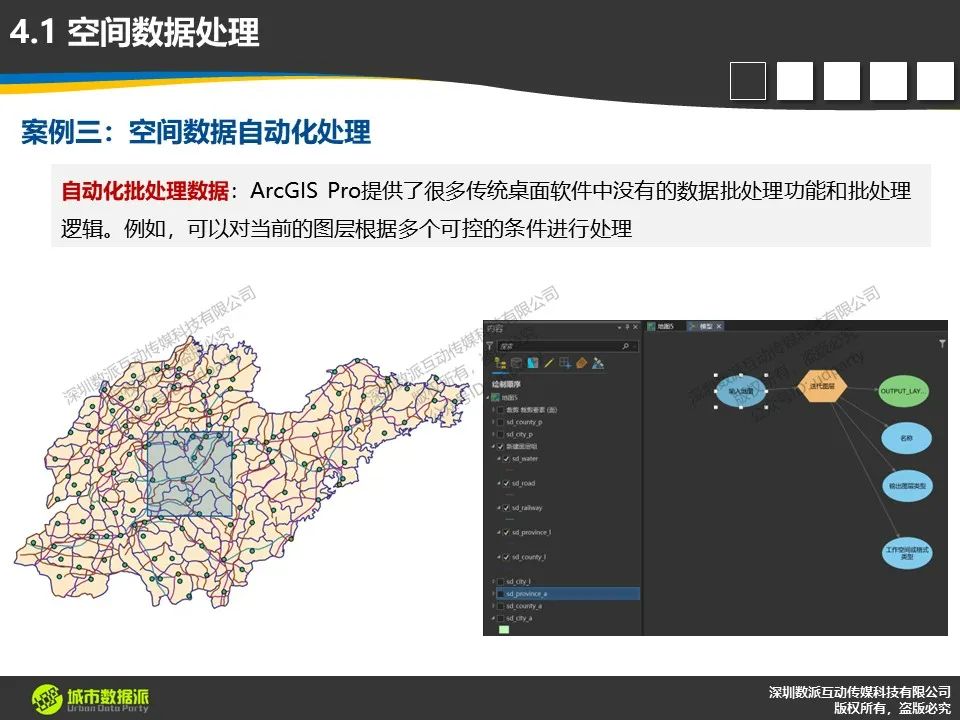Select the 迭代图层 iterator hexagon node
The height and width of the screenshot is (720, 960).
point(822,386)
